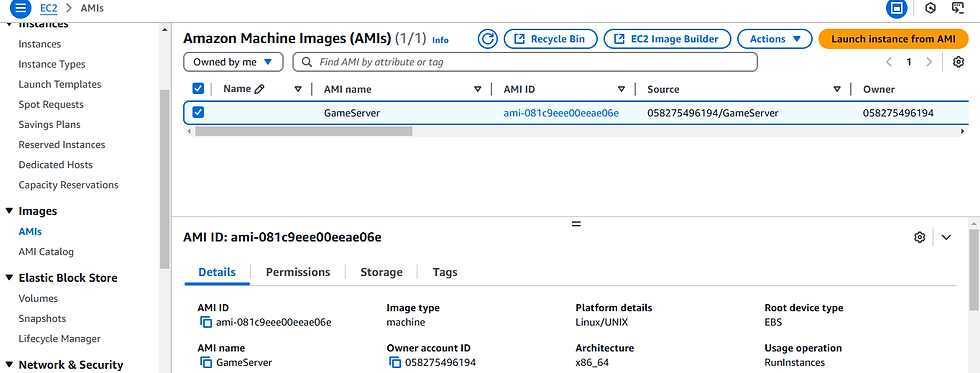
Task: Sort by Name column arrow
Action: click(x=298, y=89)
